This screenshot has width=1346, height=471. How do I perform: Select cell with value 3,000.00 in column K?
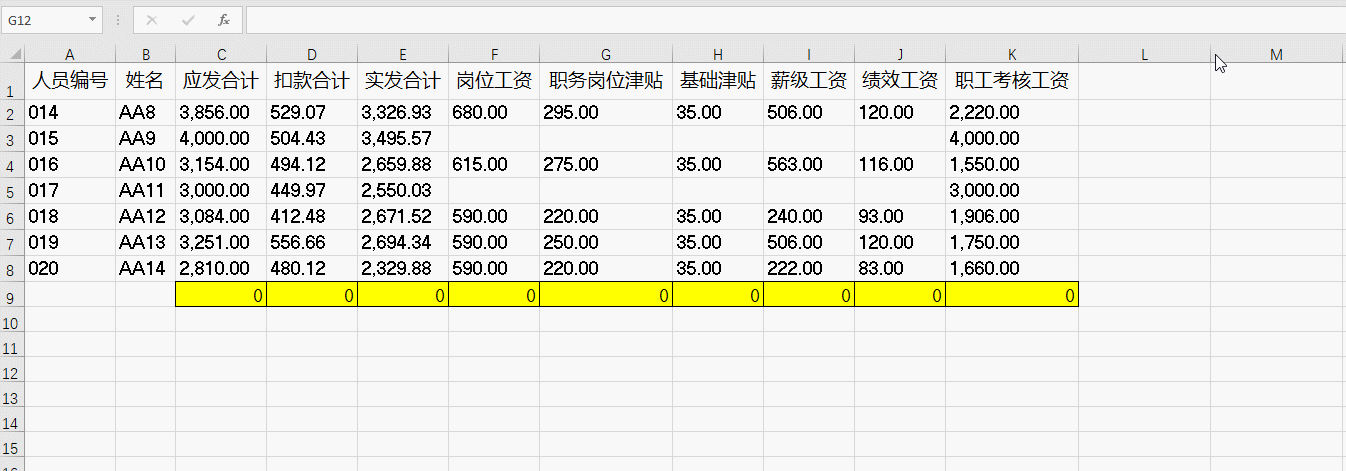tap(1012, 191)
